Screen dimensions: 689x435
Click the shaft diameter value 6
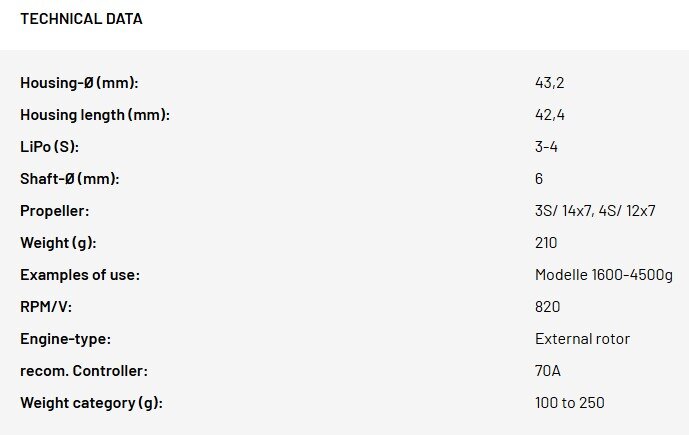[x=539, y=179]
